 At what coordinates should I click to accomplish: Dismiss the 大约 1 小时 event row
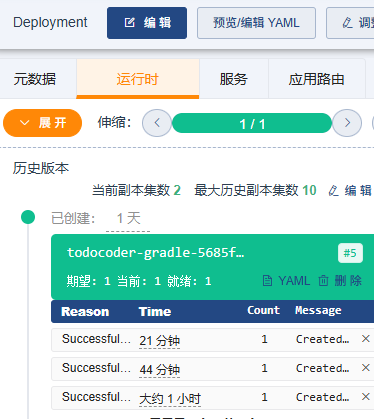366,397
